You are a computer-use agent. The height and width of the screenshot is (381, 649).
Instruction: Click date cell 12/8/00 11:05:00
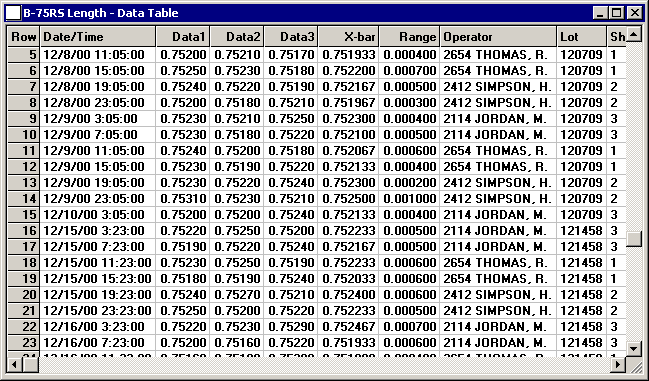pos(98,55)
